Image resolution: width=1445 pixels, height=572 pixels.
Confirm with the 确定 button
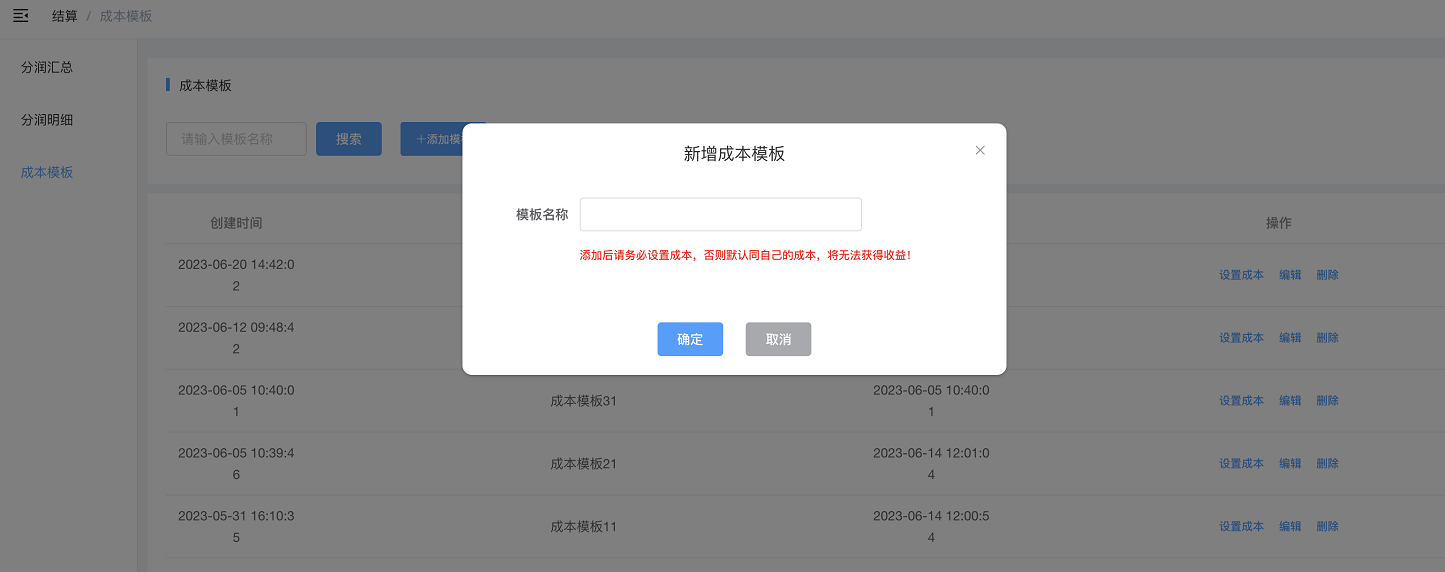click(x=689, y=339)
